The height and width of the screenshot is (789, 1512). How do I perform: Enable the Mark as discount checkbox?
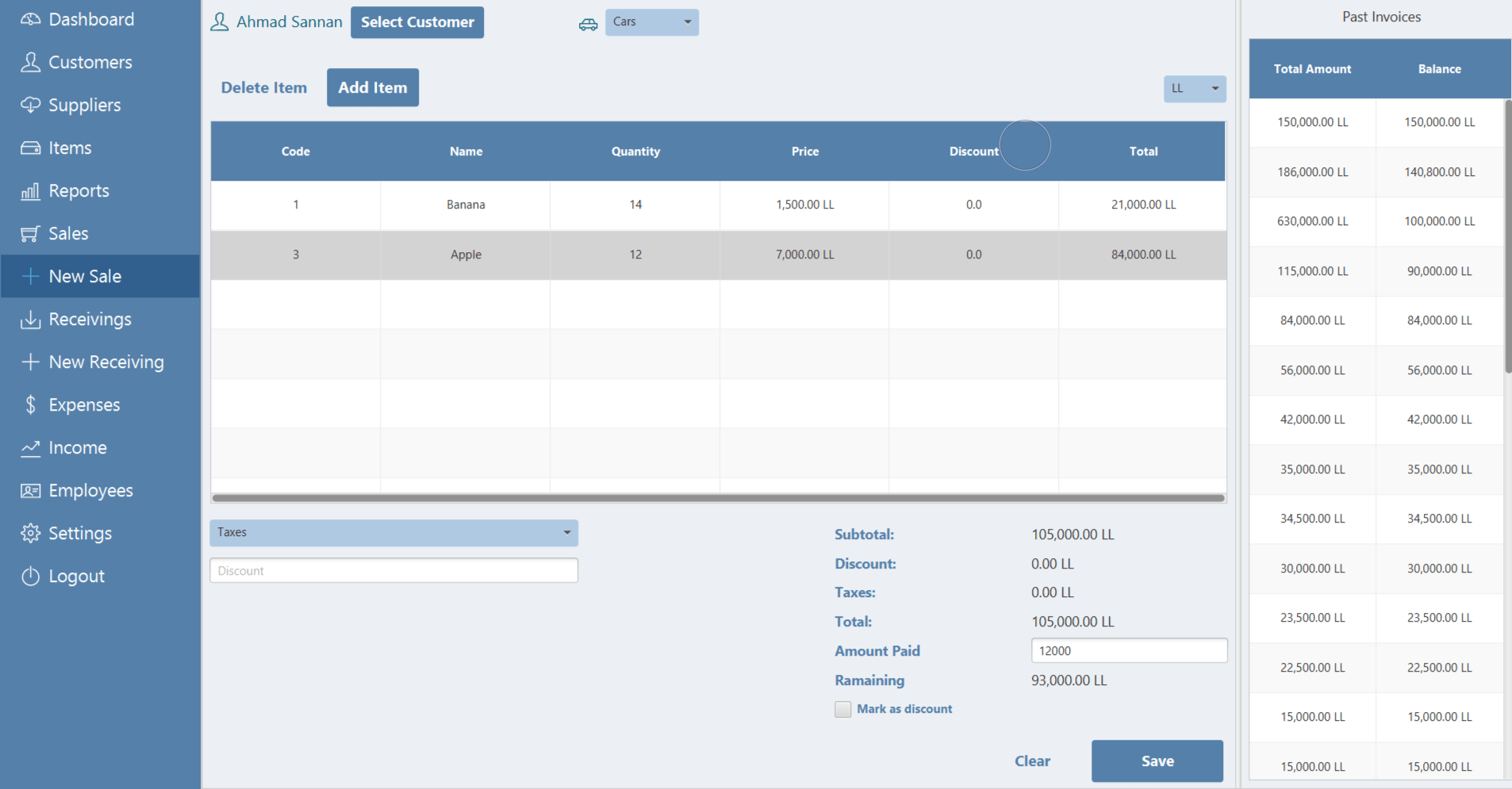[x=842, y=709]
